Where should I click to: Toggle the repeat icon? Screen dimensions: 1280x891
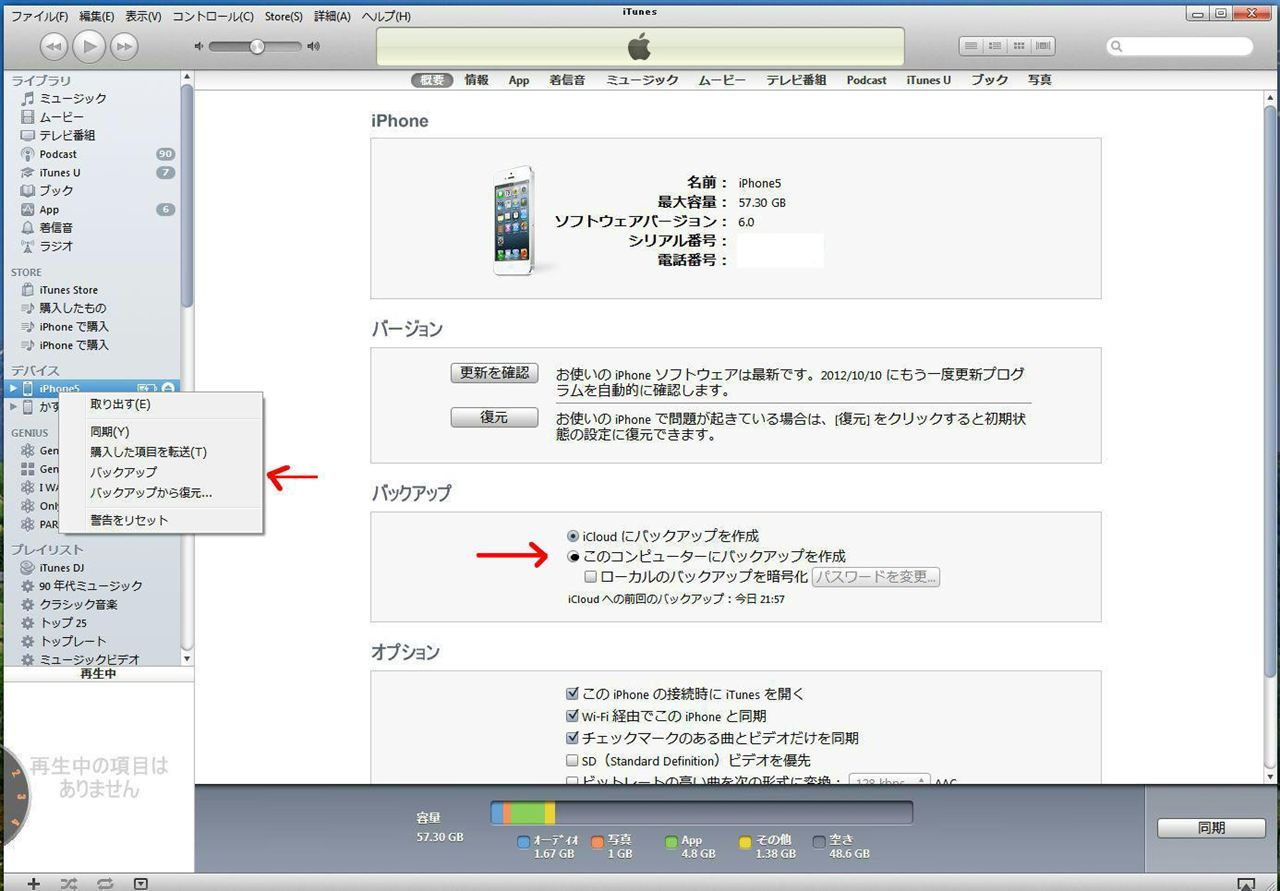point(104,883)
